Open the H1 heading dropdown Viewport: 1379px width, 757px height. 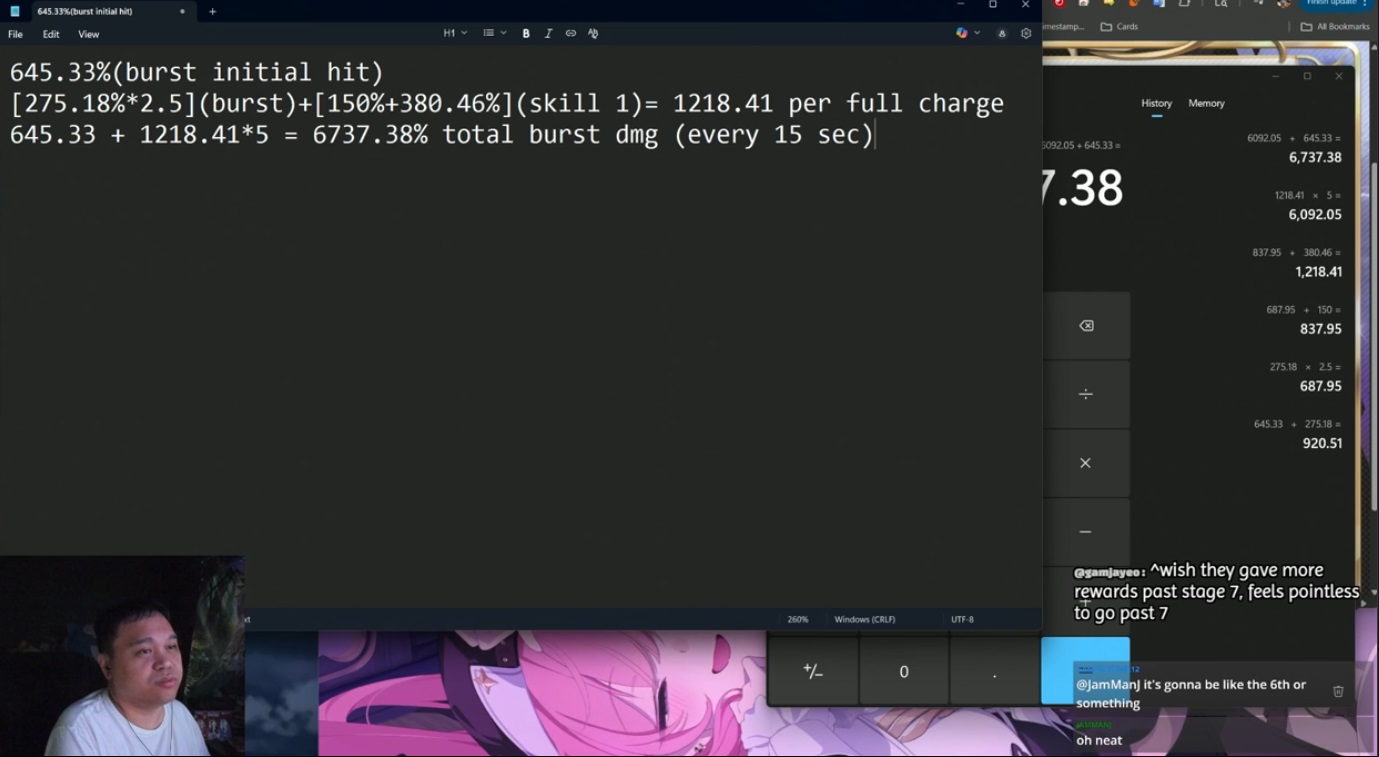[455, 33]
